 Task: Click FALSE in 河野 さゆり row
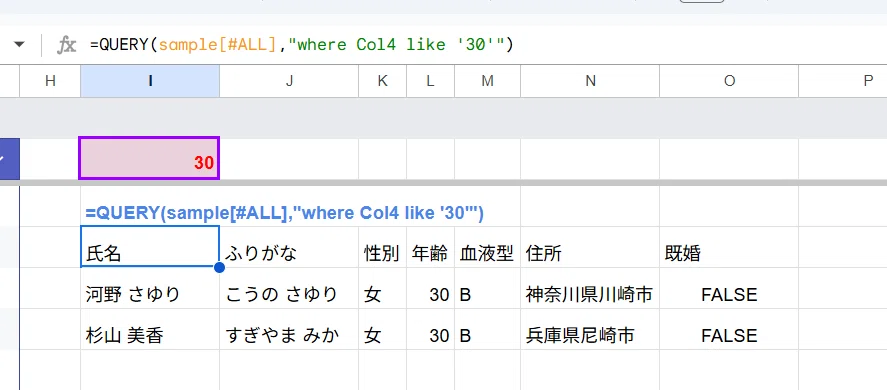[x=729, y=288]
